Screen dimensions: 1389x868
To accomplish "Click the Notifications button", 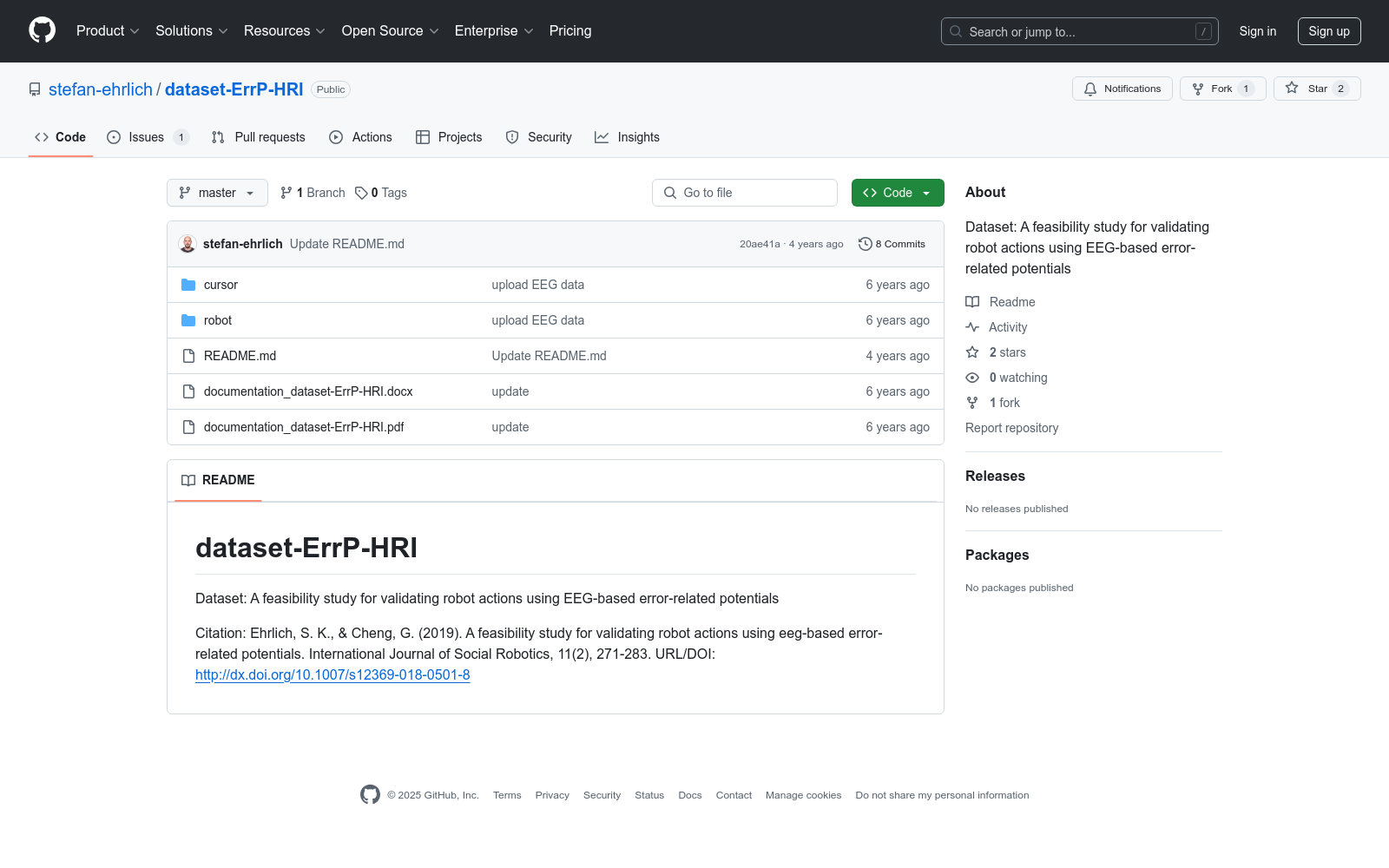I will pos(1122,89).
